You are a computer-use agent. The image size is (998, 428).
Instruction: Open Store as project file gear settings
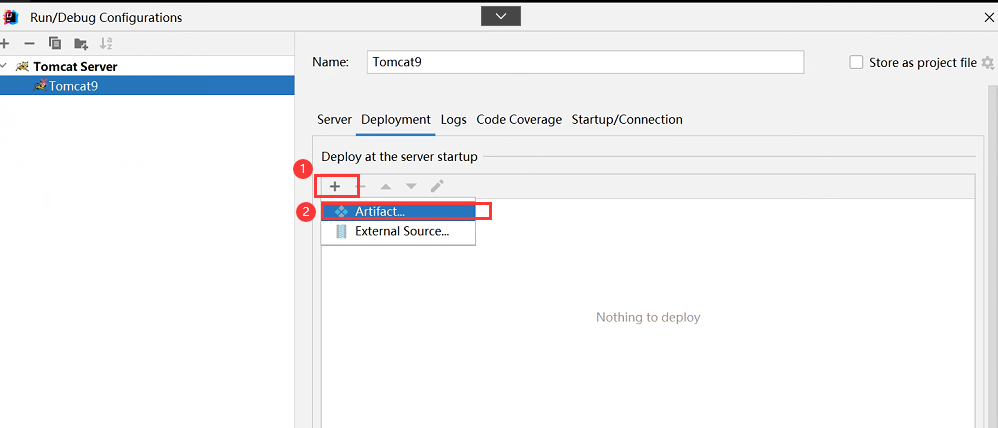[988, 62]
